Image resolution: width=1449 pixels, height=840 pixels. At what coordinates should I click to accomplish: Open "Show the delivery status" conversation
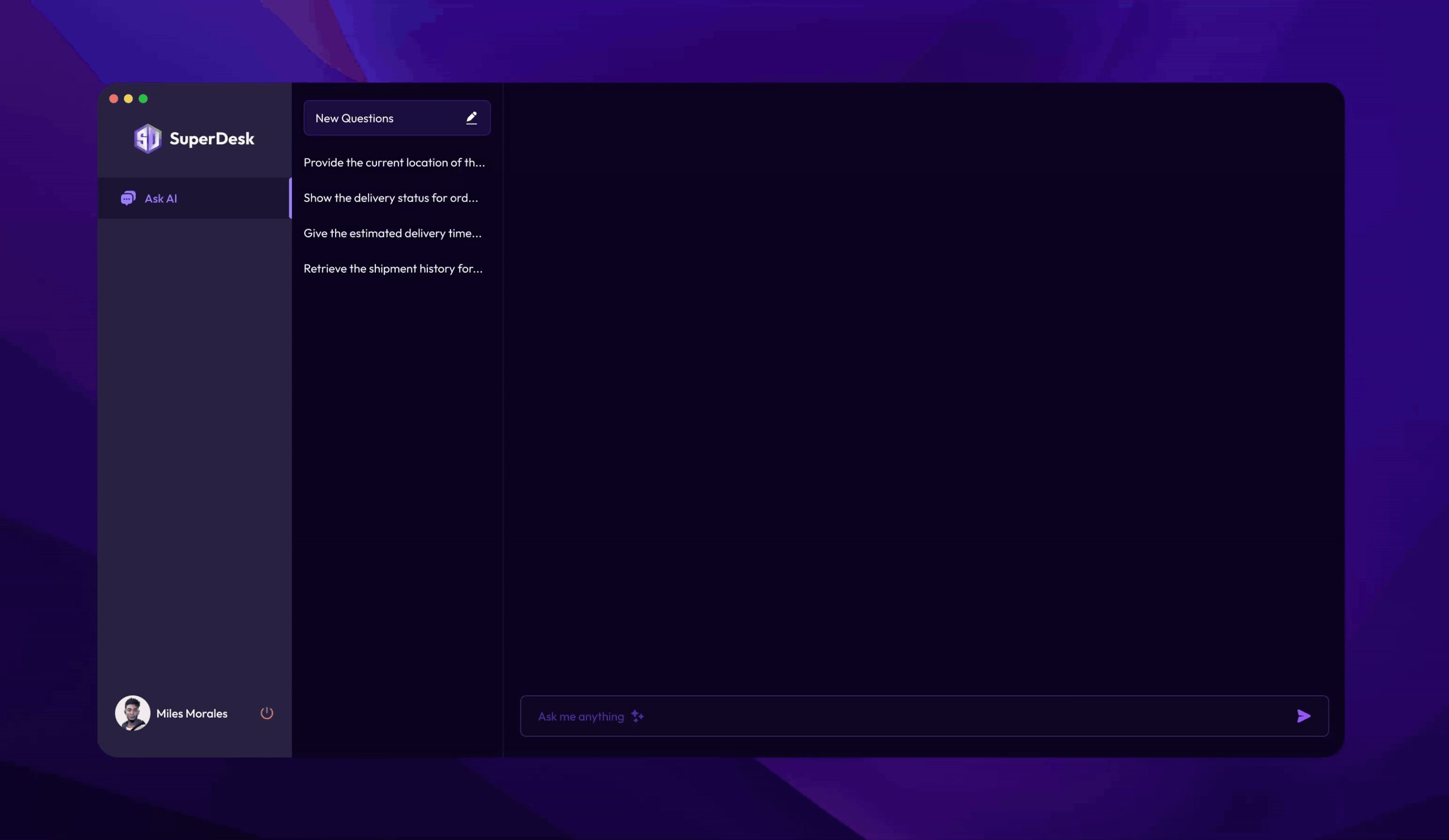[391, 198]
